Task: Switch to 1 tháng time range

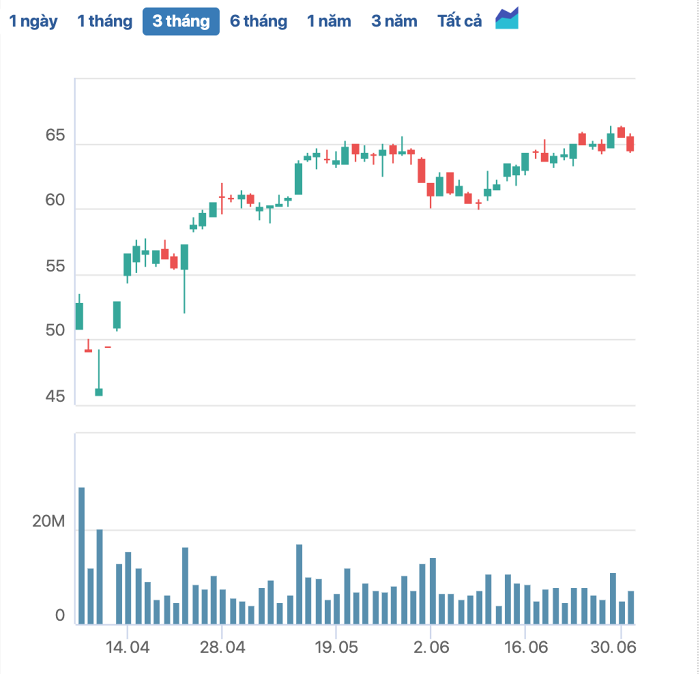Action: (105, 21)
